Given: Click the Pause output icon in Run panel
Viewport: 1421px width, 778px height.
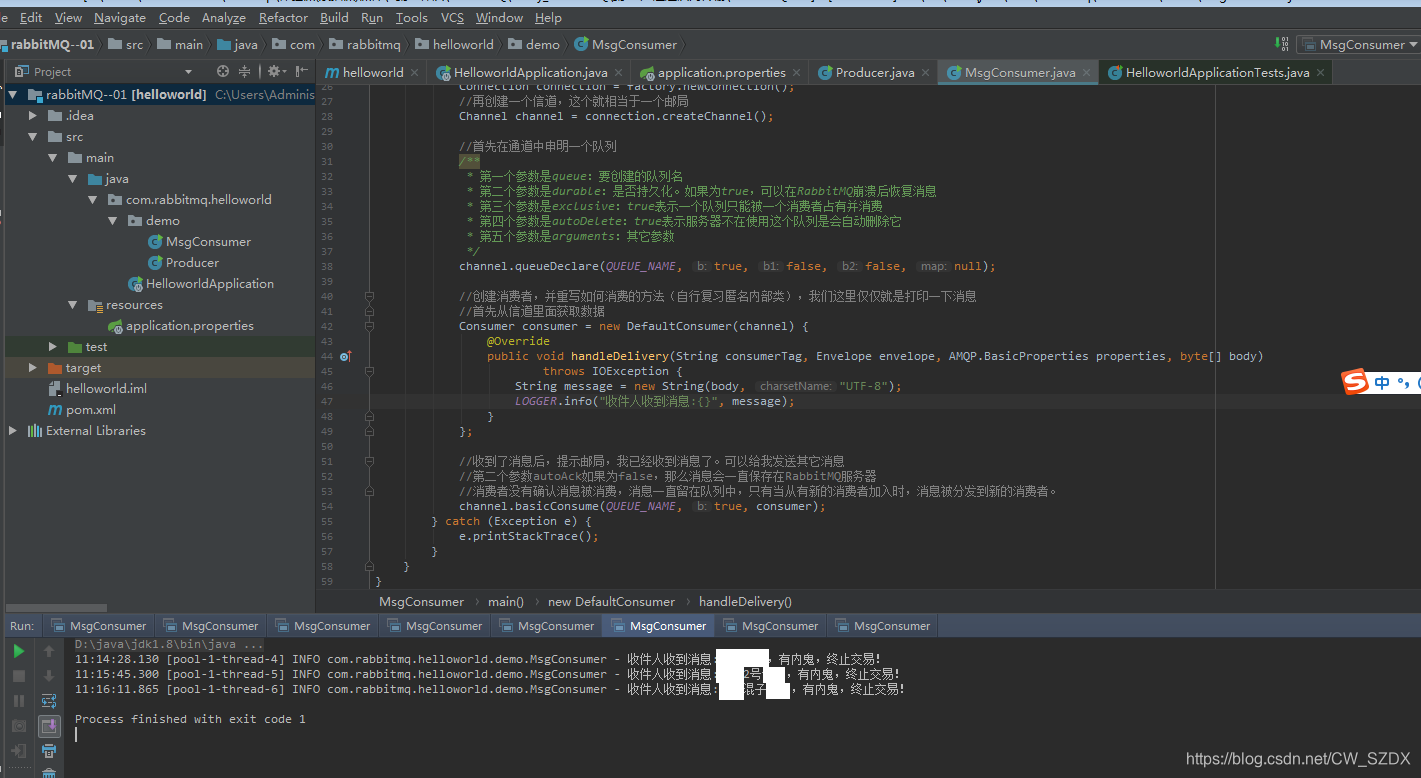Looking at the screenshot, I should [x=19, y=701].
